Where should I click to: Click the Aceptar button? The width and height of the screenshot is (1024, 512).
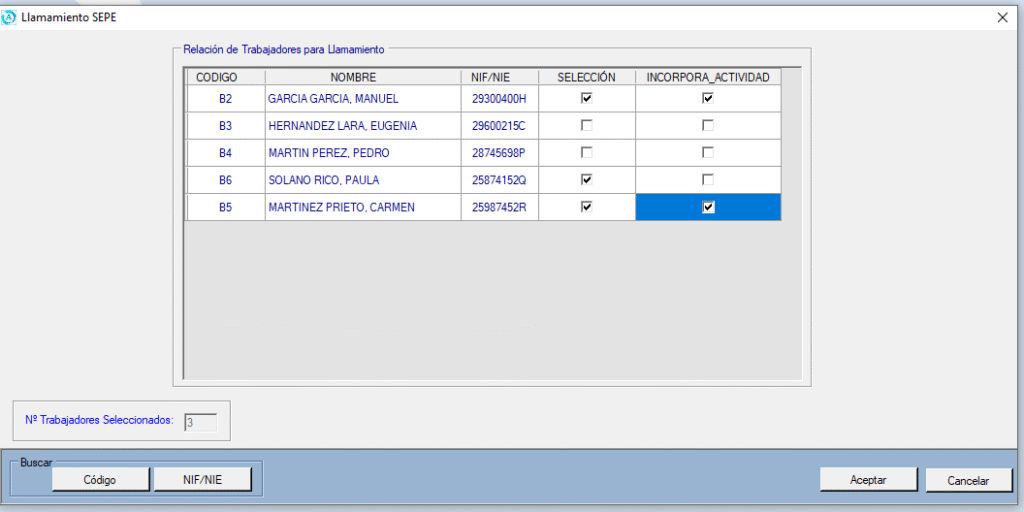(x=868, y=480)
